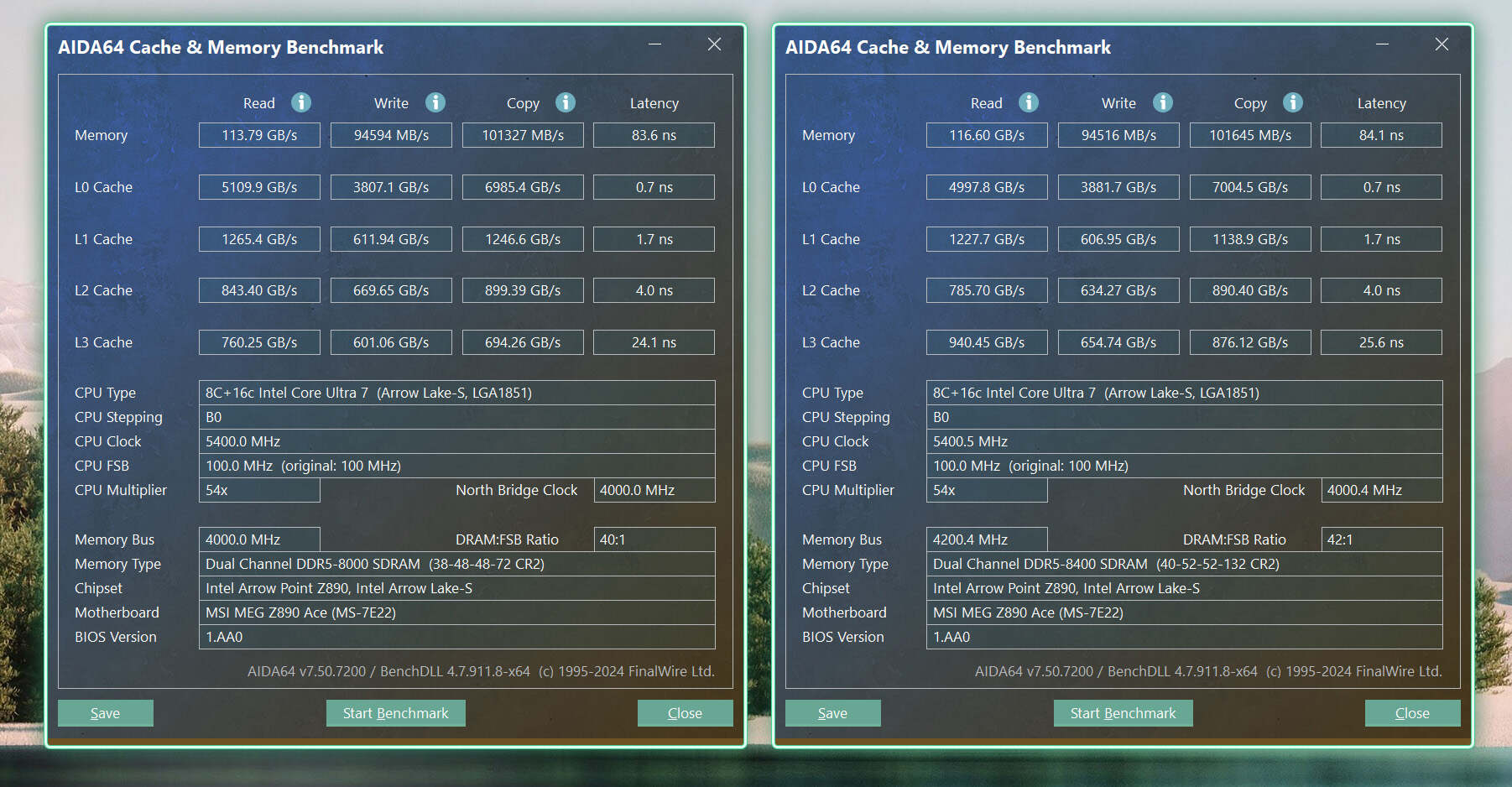Click the CPU Clock field showing 5400.5 MHz

point(1185,441)
